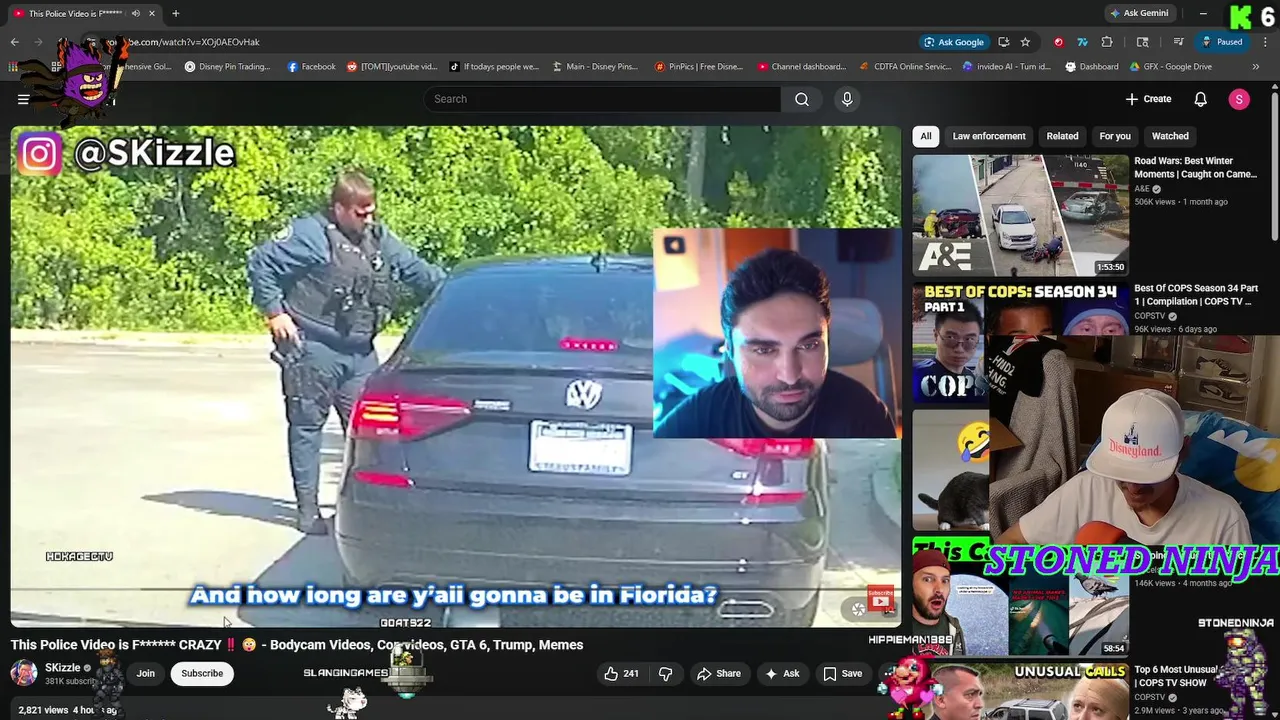Dislike the video with thumbs down
Screen dimensions: 1280x720
[x=666, y=674]
